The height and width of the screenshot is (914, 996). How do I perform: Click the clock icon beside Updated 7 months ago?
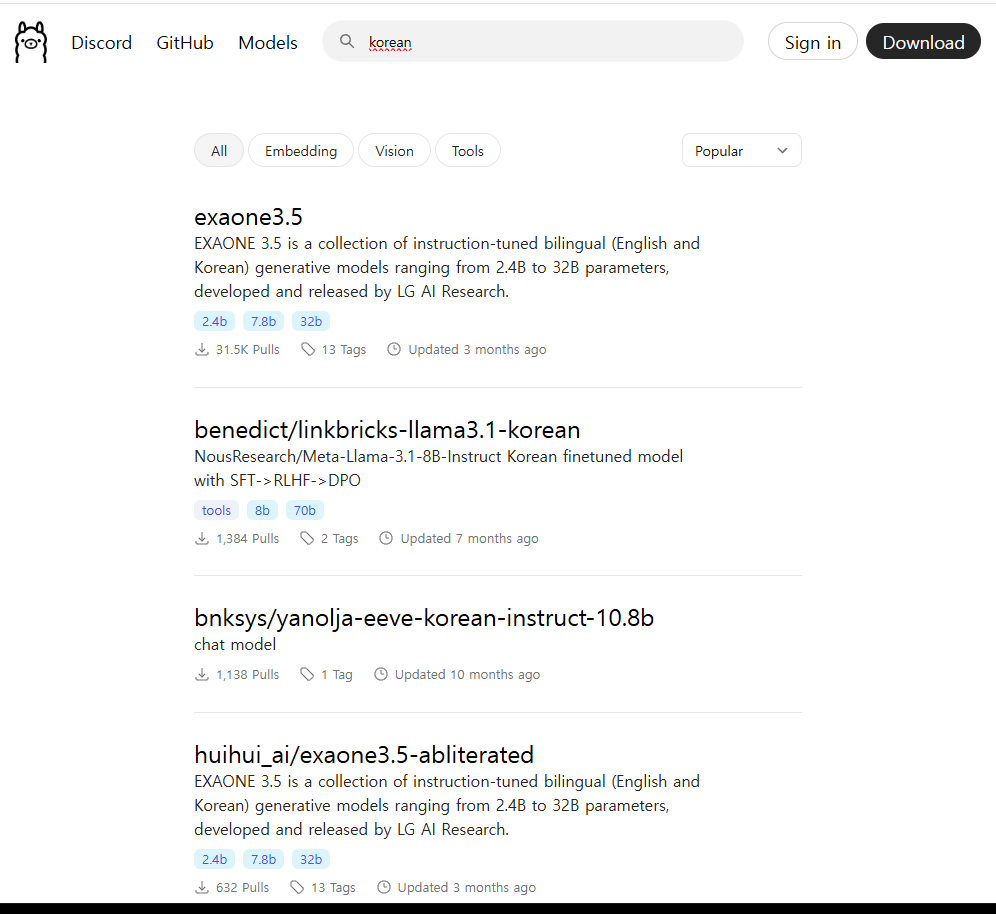pyautogui.click(x=386, y=539)
